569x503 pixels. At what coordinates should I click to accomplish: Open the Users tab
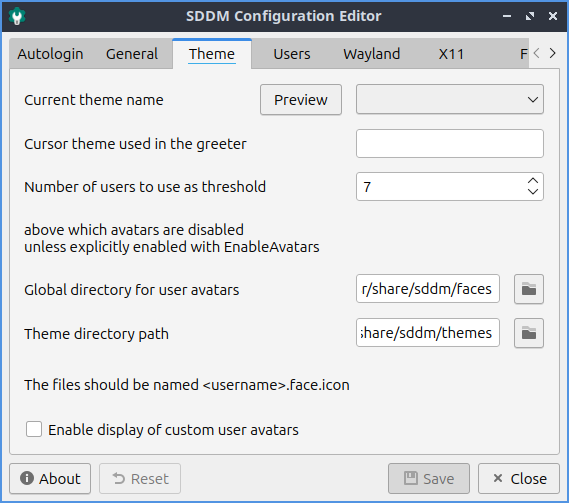click(292, 54)
